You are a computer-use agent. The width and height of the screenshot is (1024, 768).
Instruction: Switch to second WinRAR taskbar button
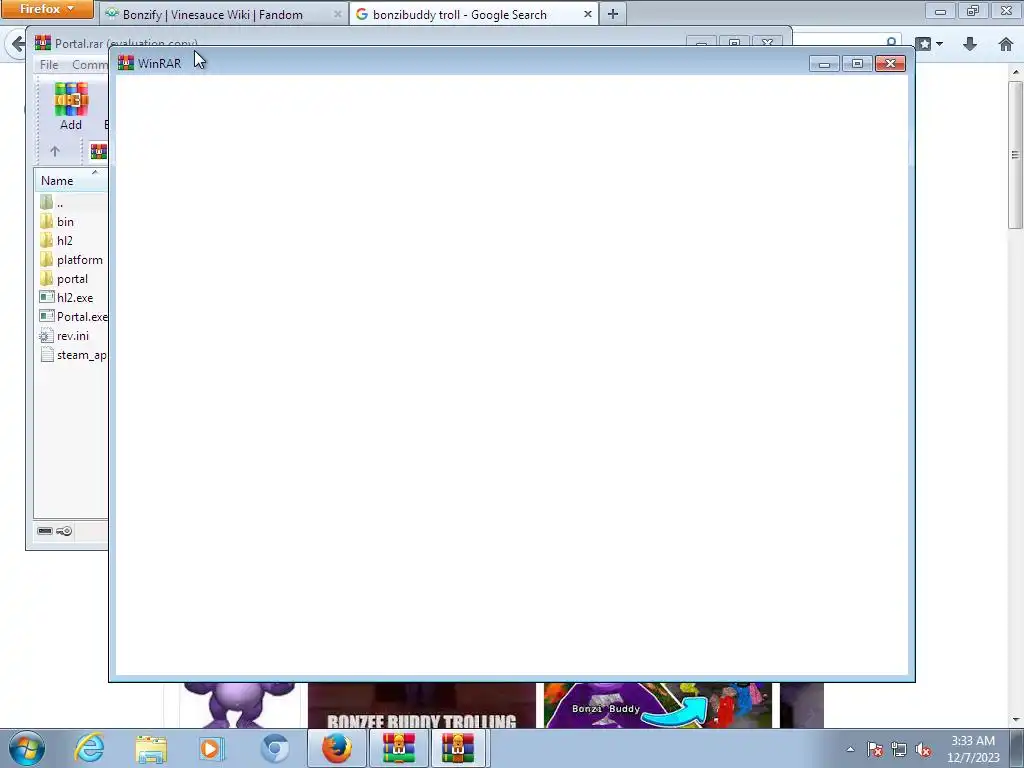[458, 748]
